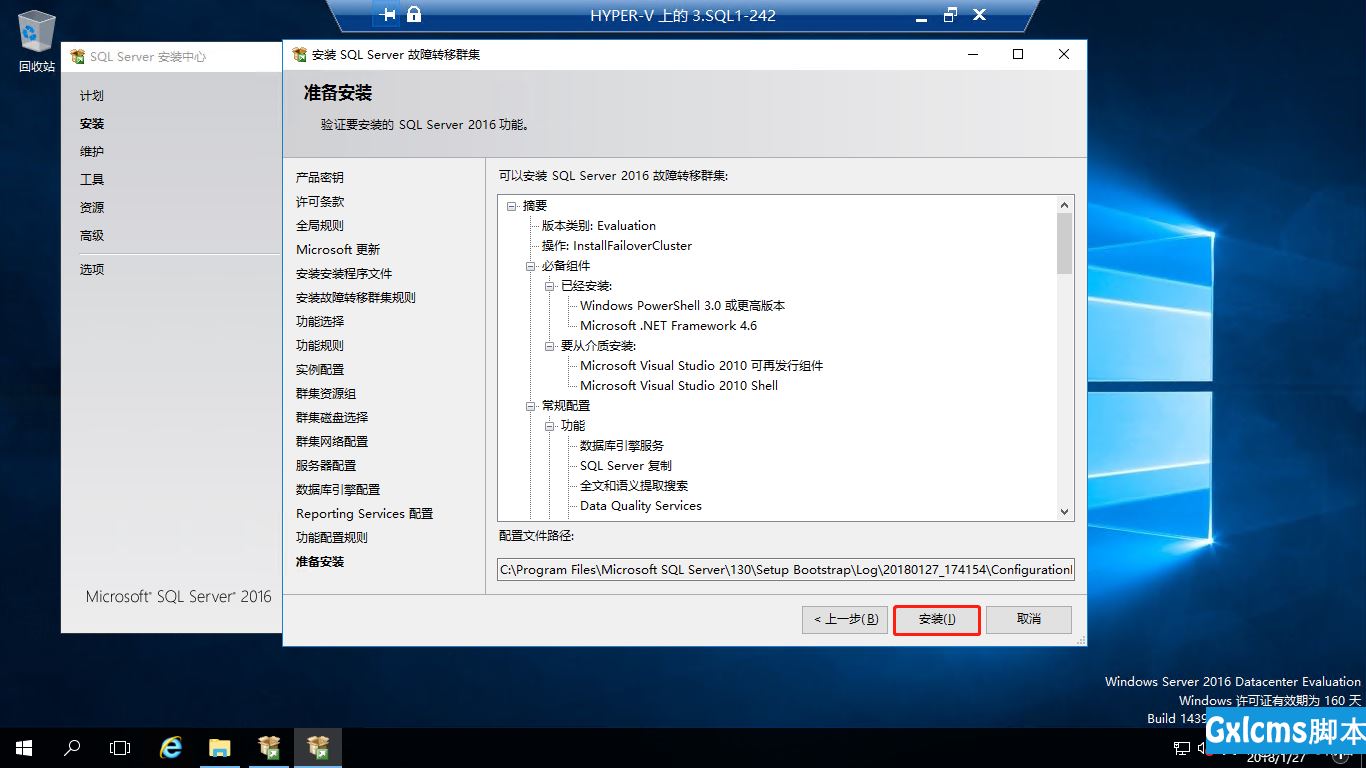Viewport: 1366px width, 768px height.
Task: Click the Windows Start button
Action: coord(23,748)
